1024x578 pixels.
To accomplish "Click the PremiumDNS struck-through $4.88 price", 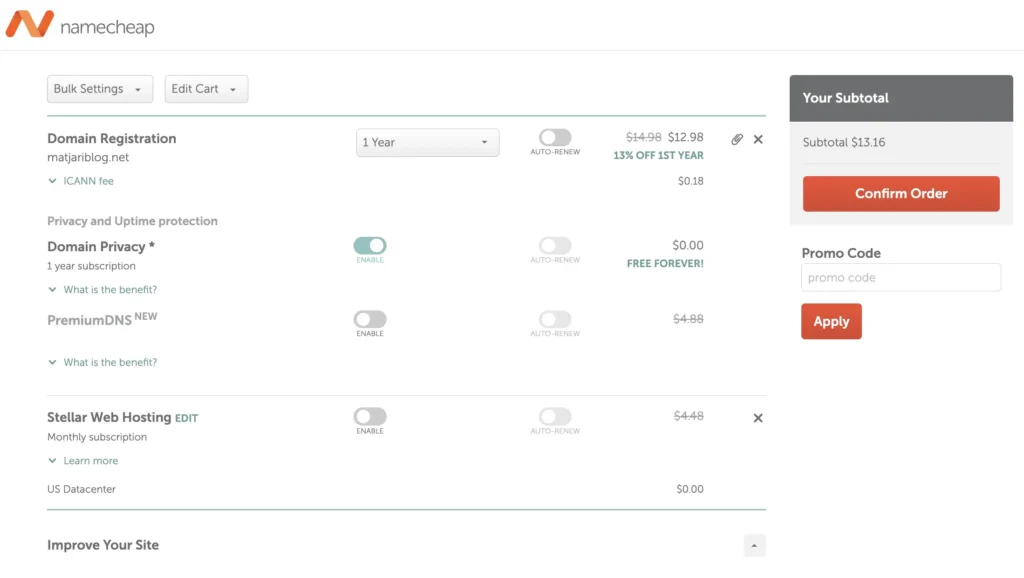I will click(688, 319).
